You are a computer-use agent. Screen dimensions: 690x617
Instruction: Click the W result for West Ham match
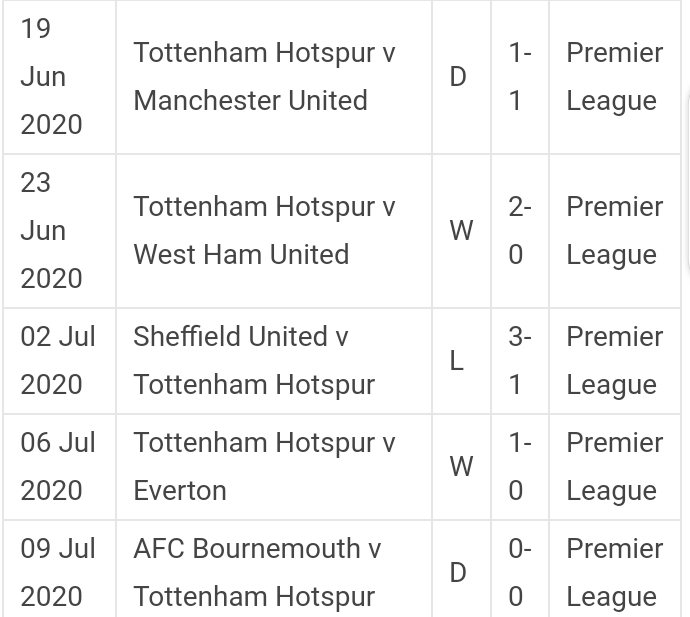[461, 231]
